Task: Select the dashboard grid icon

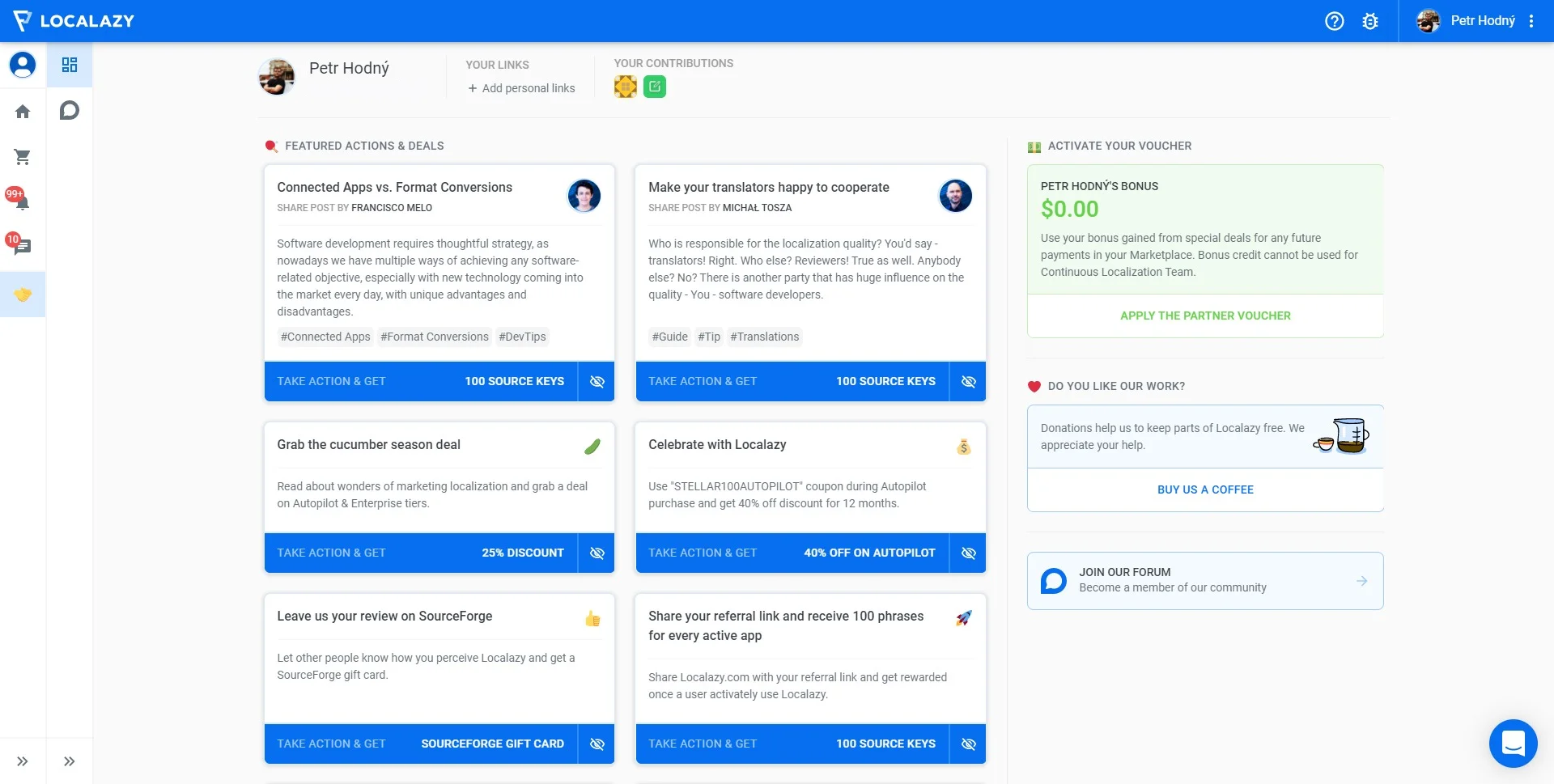Action: click(70, 65)
